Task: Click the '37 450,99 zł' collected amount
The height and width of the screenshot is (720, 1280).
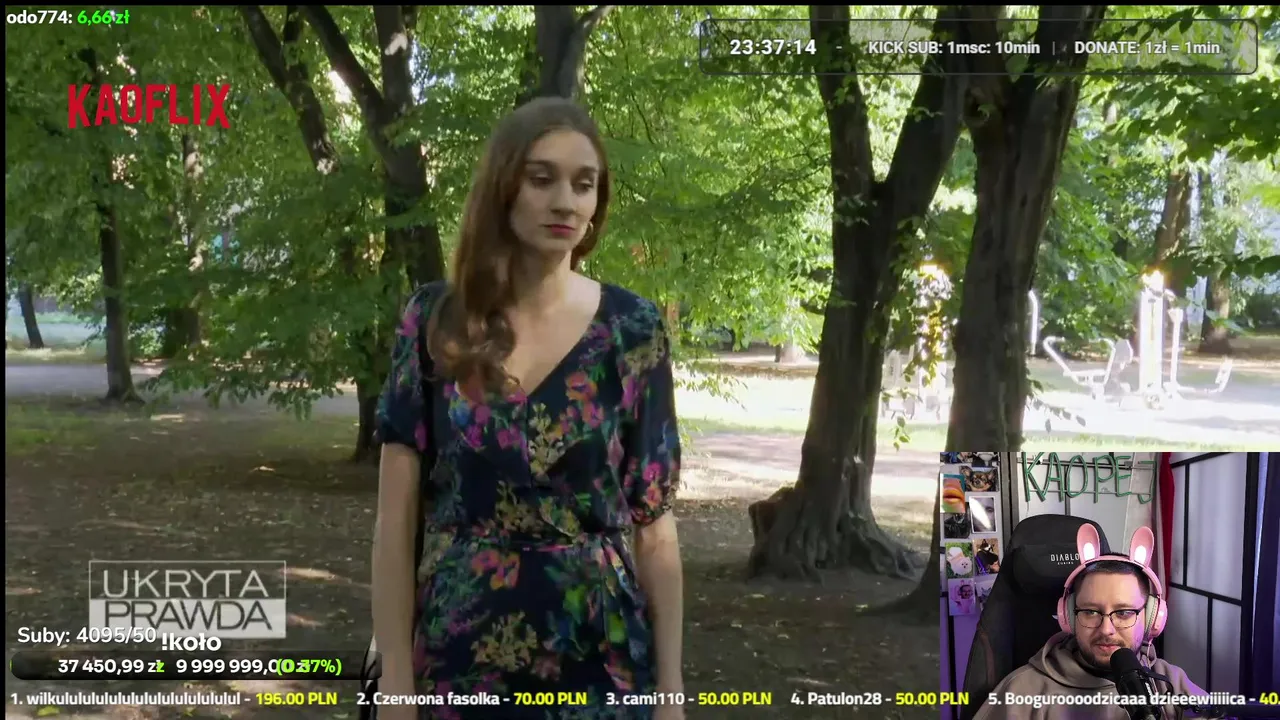Action: click(x=111, y=666)
